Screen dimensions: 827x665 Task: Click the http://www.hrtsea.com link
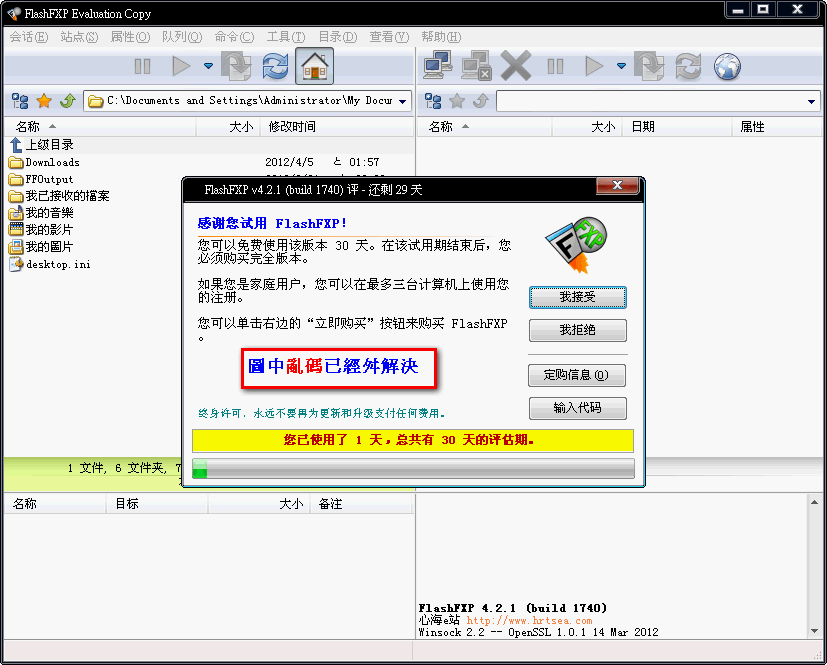(529, 621)
